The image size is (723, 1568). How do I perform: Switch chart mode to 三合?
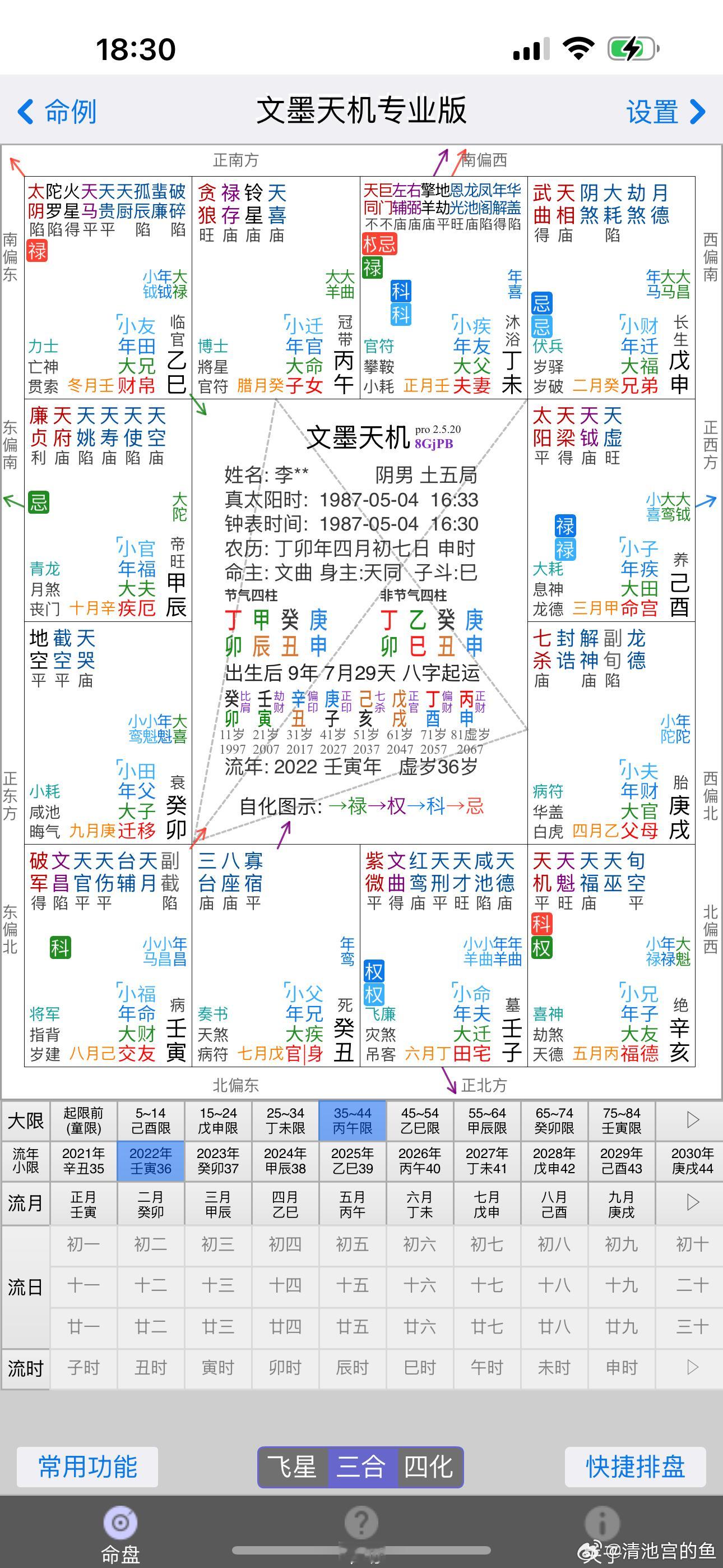(x=362, y=1467)
